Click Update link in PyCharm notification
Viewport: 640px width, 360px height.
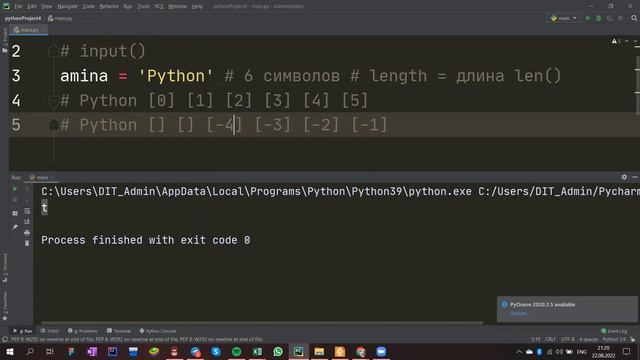(x=519, y=313)
